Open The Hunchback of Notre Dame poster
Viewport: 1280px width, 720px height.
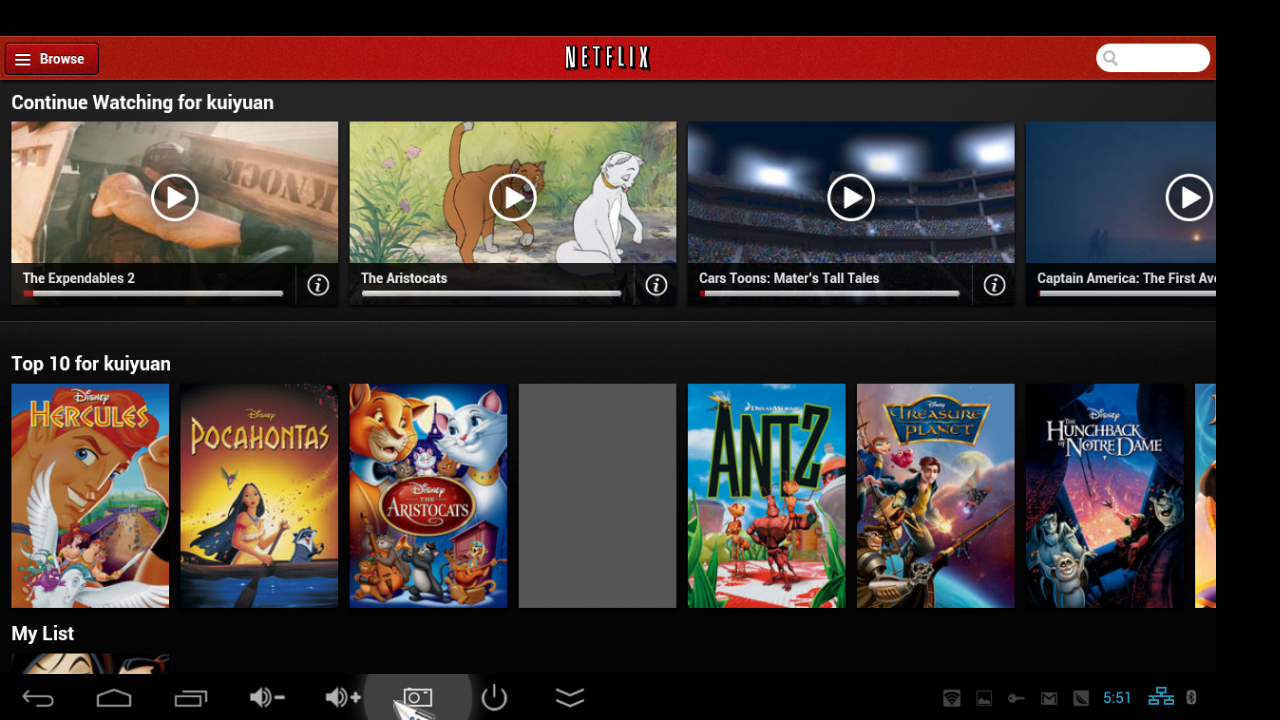pos(1104,496)
